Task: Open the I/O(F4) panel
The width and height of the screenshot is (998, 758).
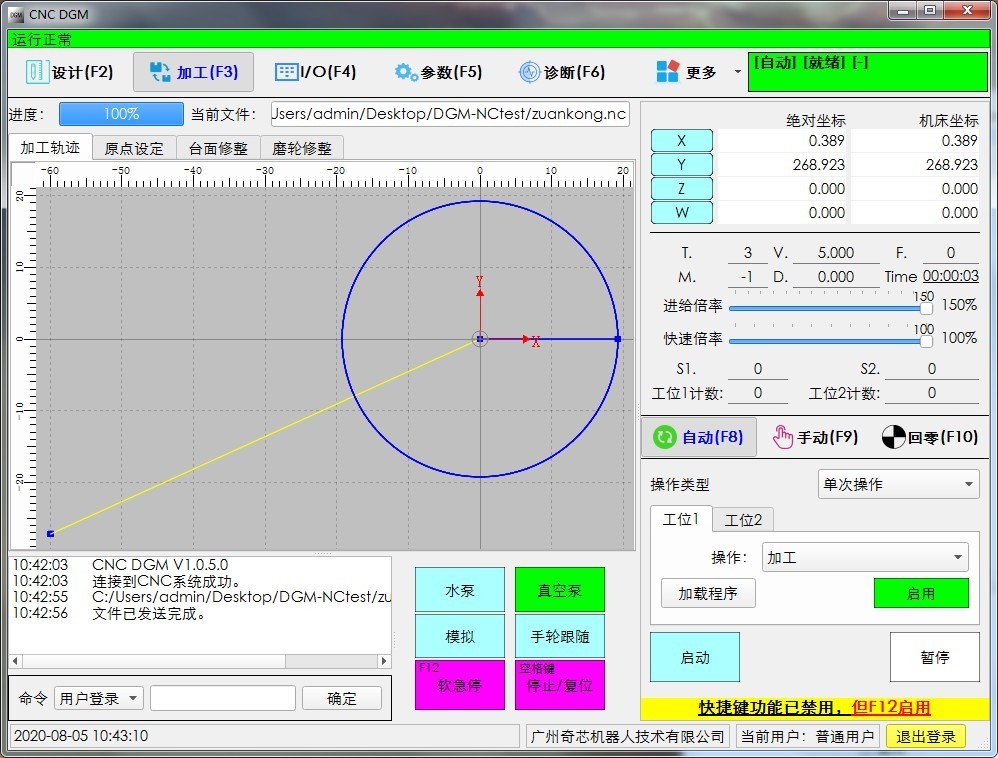Action: point(315,72)
